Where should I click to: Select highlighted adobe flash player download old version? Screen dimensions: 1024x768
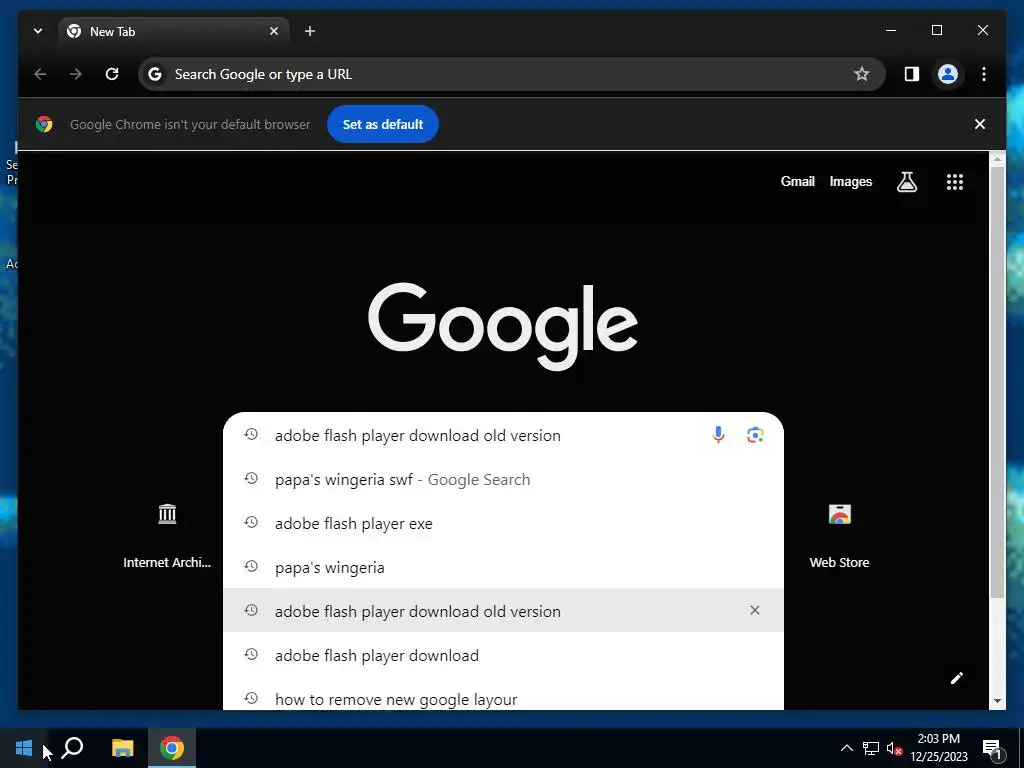[x=503, y=611]
